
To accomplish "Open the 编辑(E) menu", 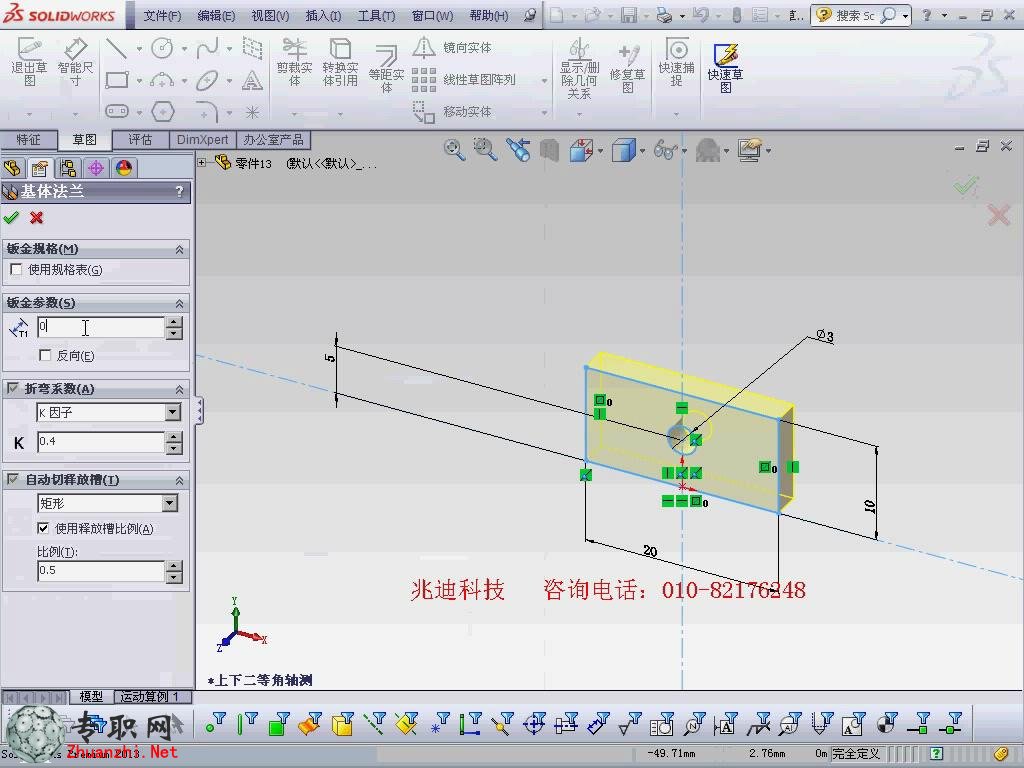I will click(216, 15).
